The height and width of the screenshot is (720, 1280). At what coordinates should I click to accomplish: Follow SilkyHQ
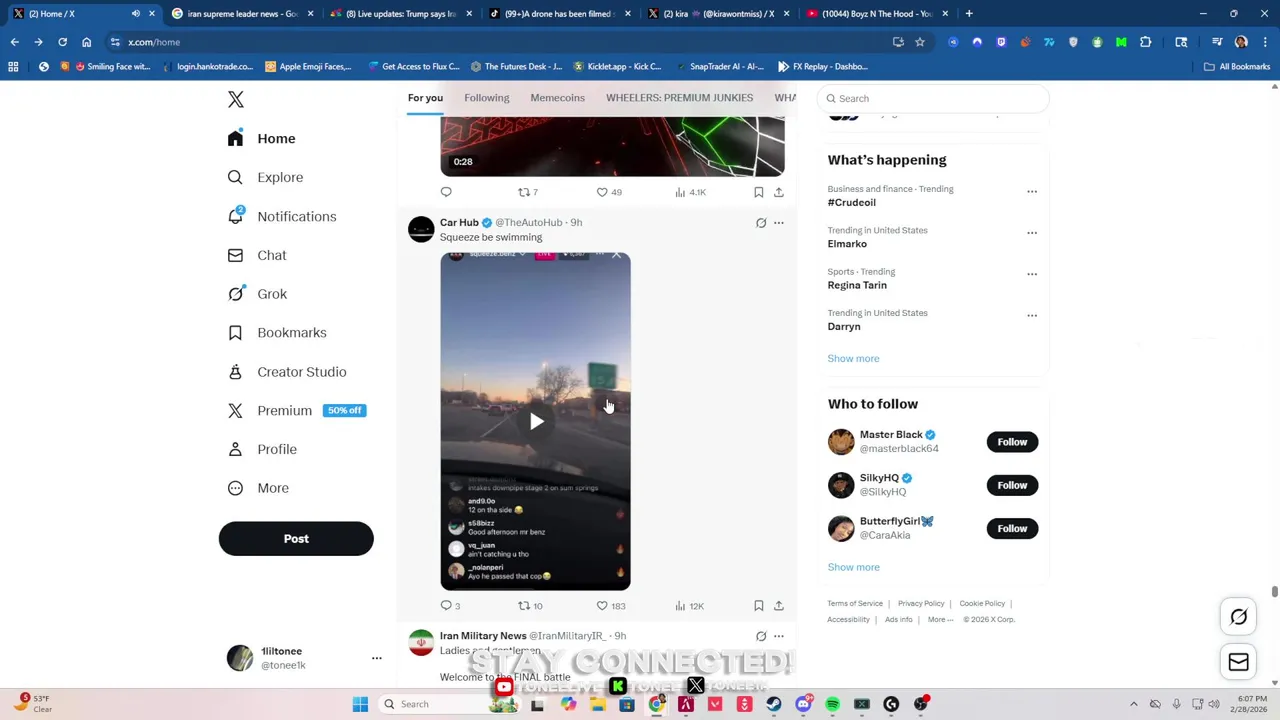[1012, 485]
